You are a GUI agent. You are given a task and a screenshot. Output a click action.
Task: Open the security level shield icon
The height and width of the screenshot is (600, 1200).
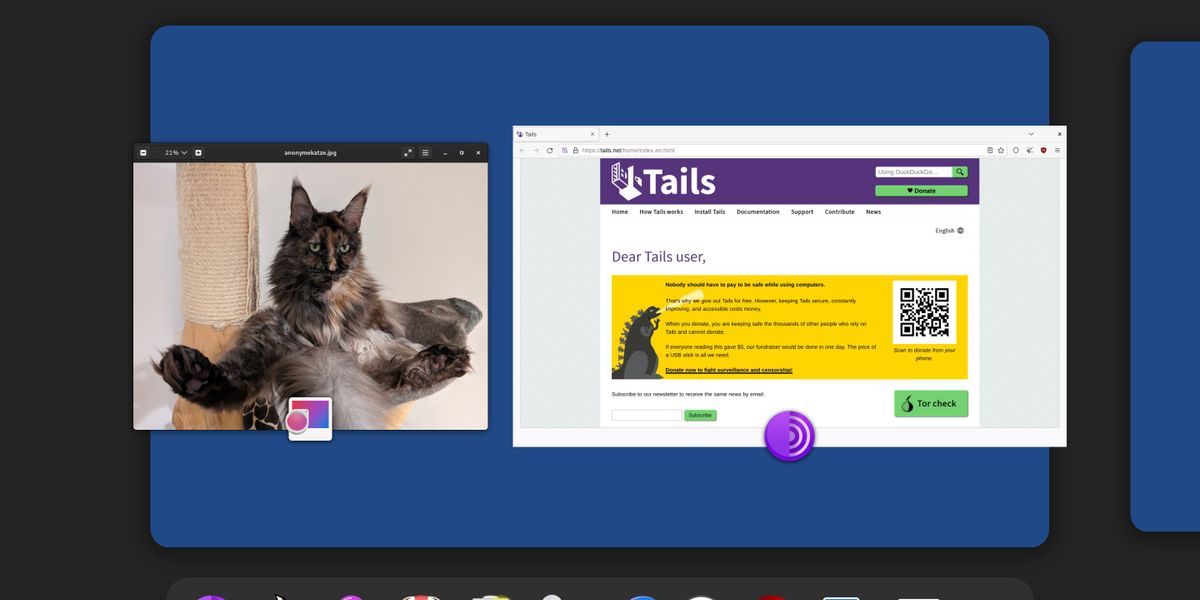[1043, 150]
